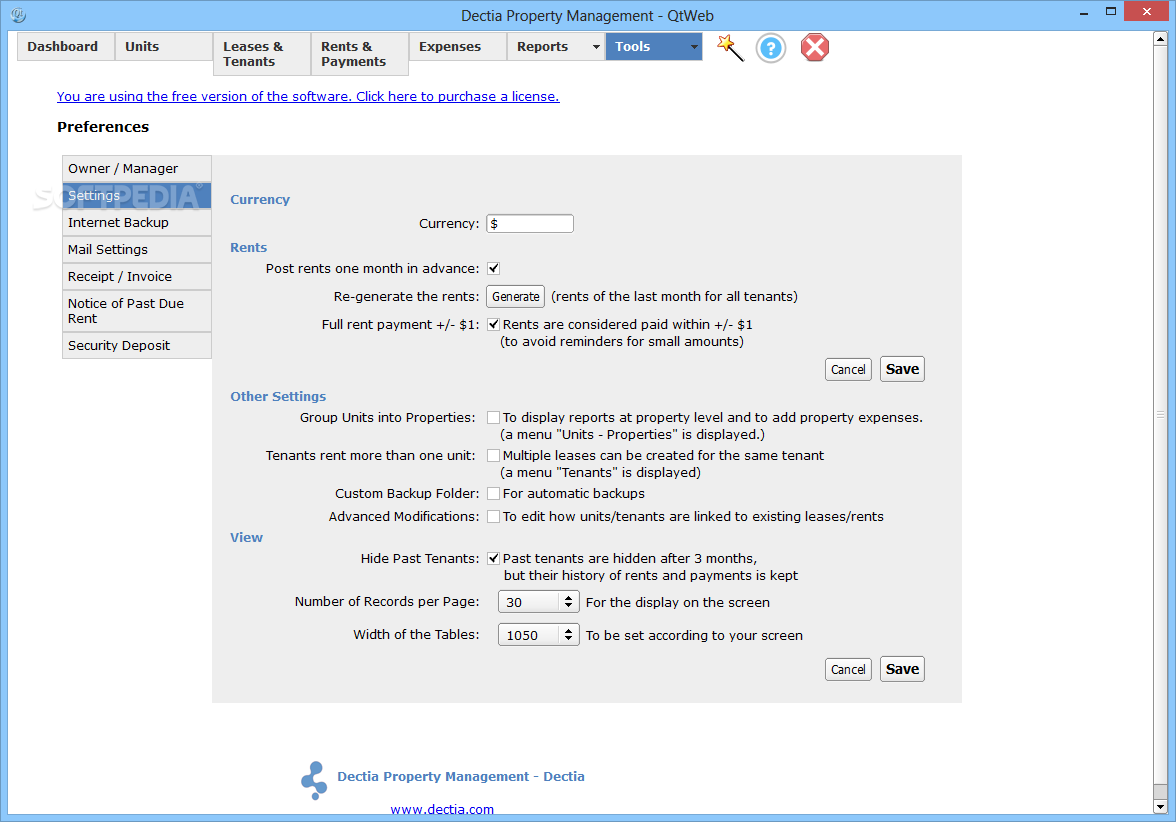Select Security Deposit preferences section
1176x822 pixels.
click(136, 346)
